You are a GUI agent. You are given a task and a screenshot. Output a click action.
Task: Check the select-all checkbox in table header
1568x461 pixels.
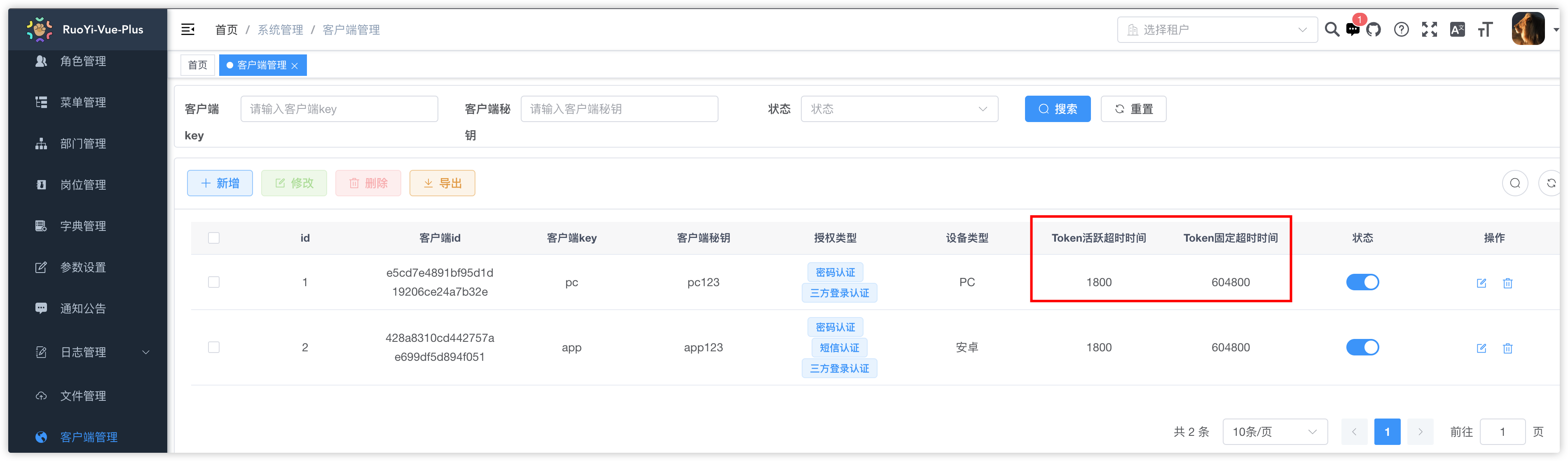click(214, 238)
